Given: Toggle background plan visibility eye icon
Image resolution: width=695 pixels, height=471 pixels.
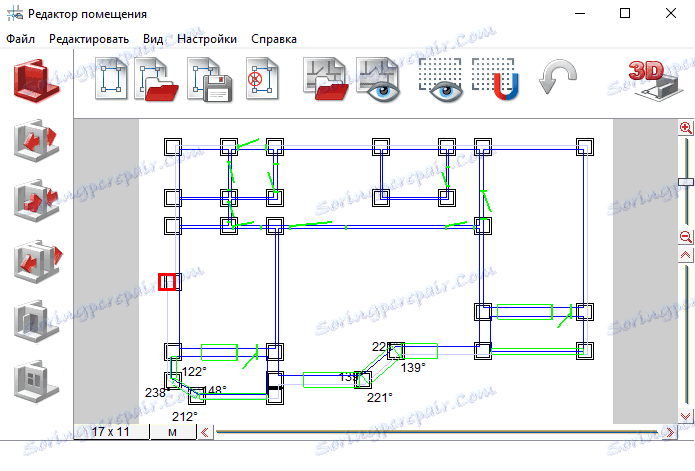Looking at the screenshot, I should [379, 79].
